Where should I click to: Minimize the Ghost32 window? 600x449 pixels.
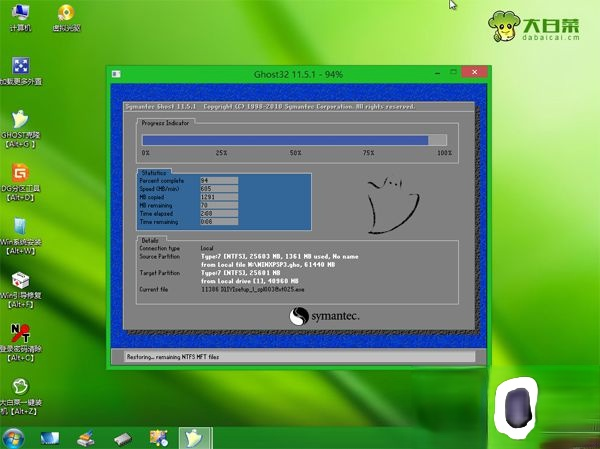(437, 72)
